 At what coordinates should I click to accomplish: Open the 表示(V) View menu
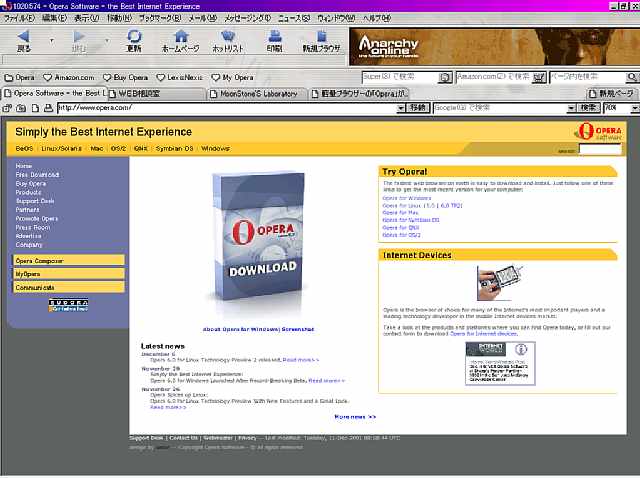86,18
